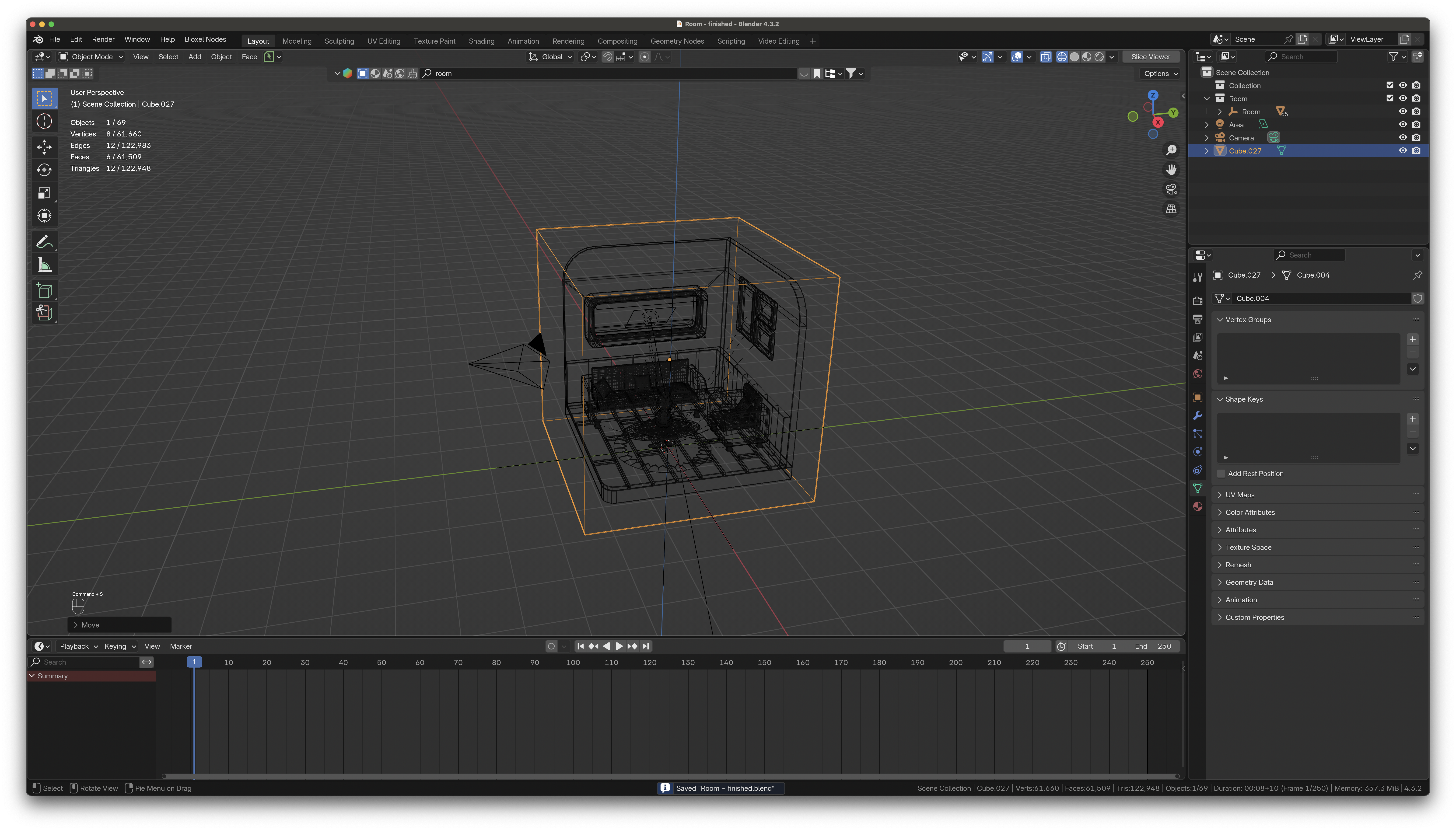Select the Measure tool

coord(45,265)
